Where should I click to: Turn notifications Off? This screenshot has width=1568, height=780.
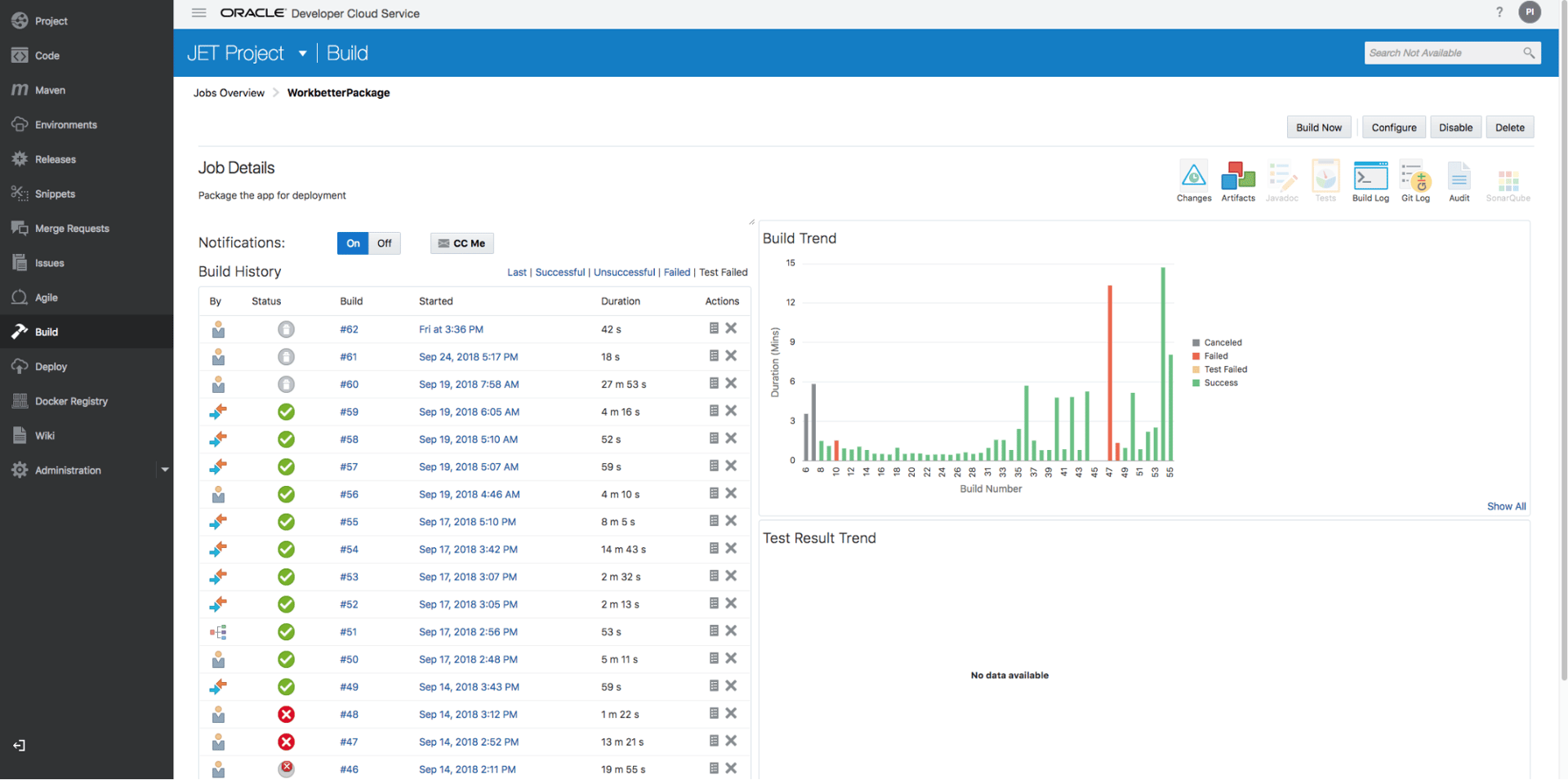(x=385, y=243)
